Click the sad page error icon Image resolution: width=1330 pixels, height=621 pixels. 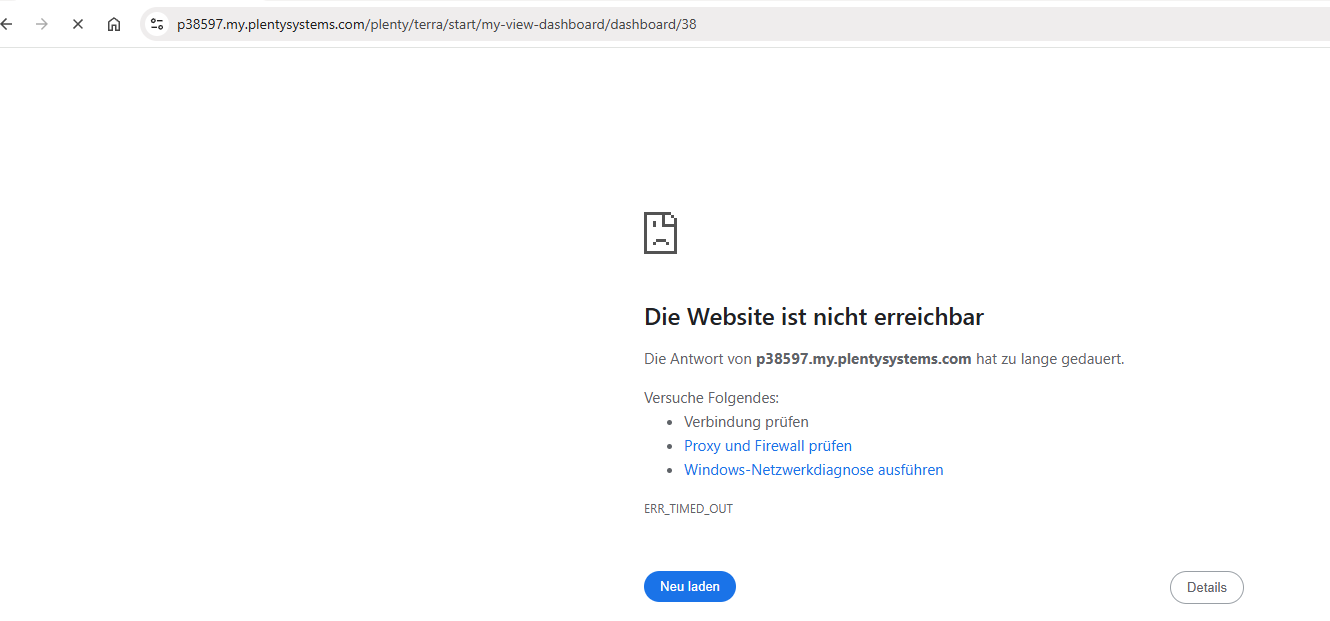click(x=660, y=233)
